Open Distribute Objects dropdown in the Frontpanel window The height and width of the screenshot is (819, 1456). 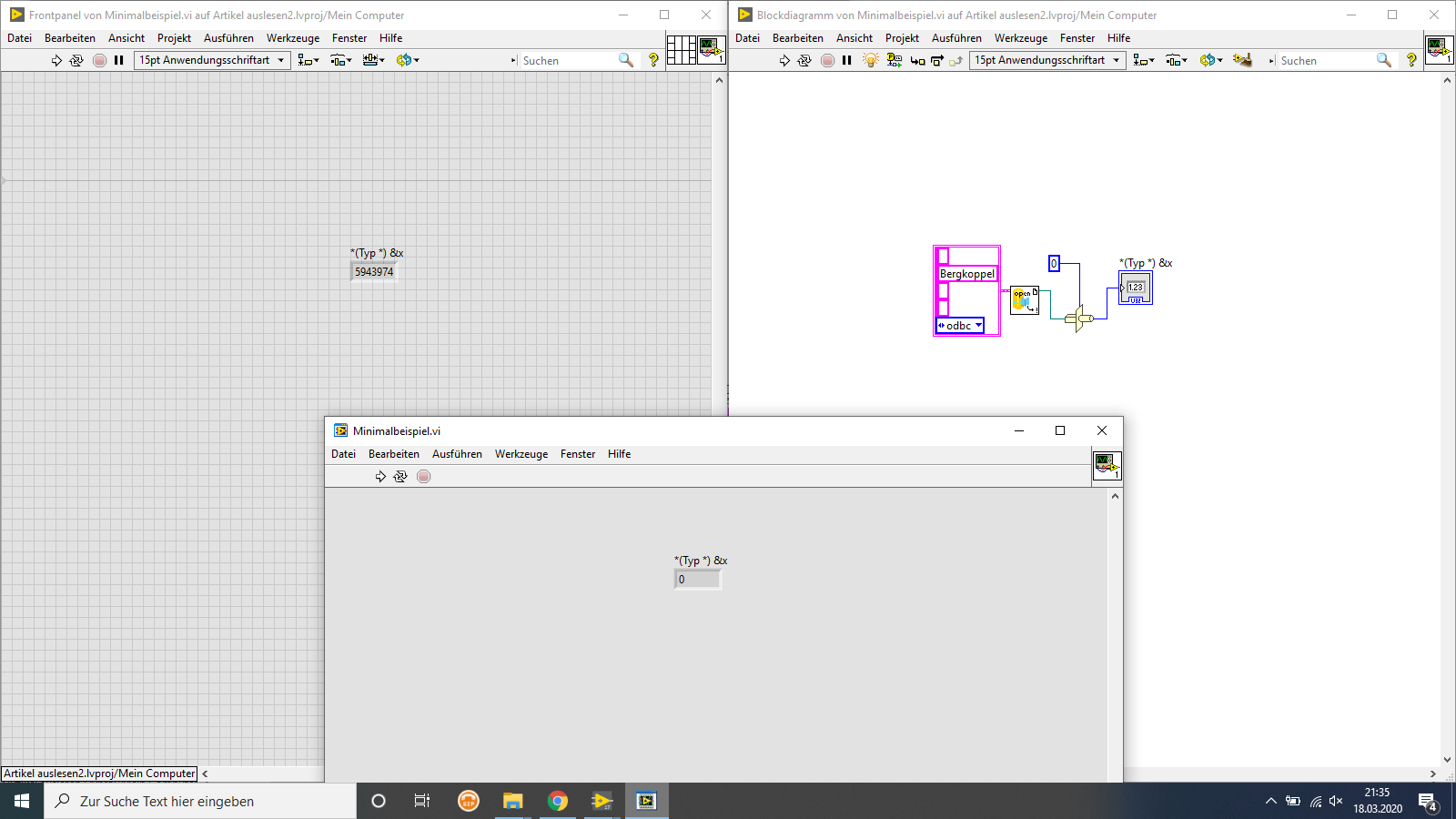[x=341, y=60]
